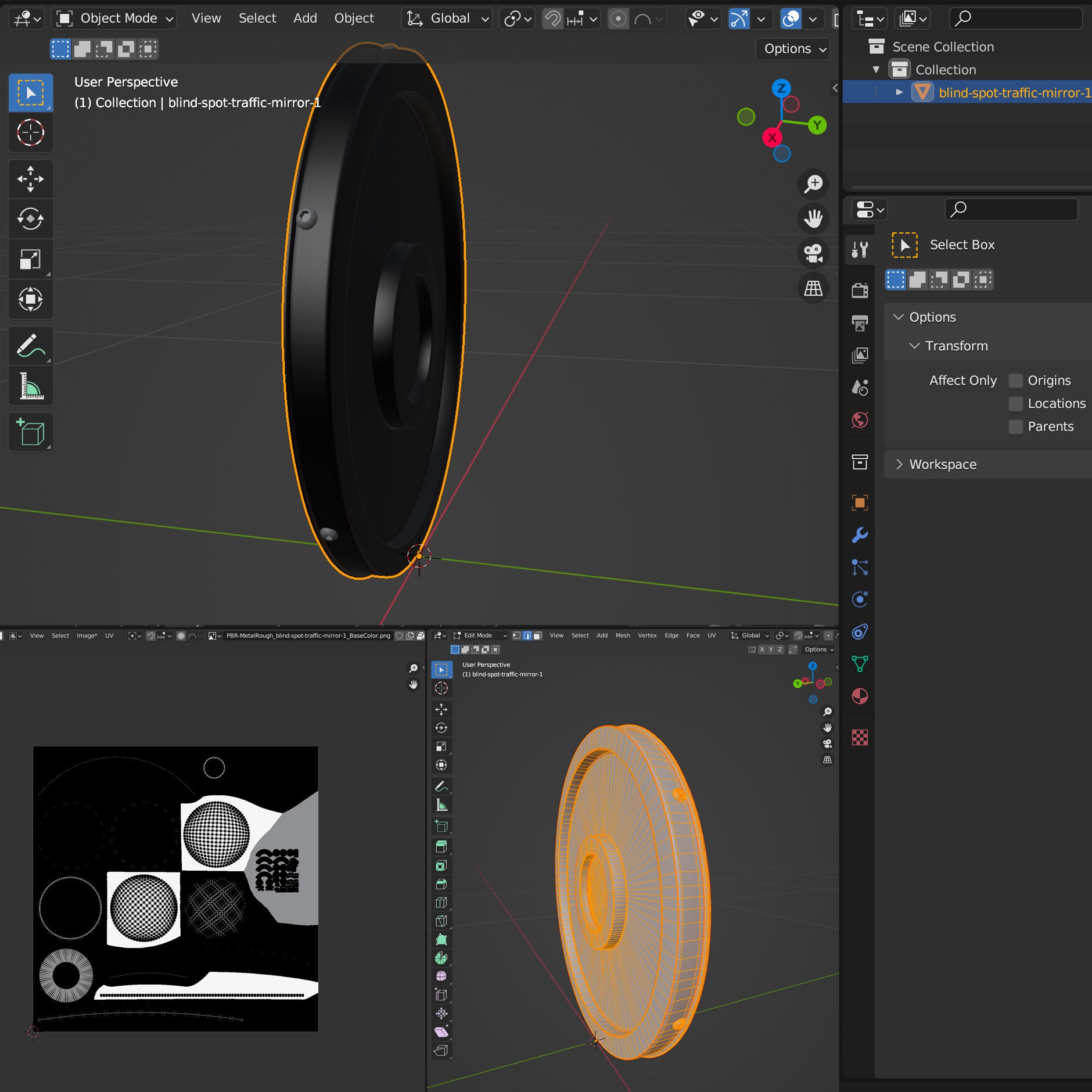Enable Affect Only Locations checkbox
The image size is (1092, 1092).
[x=1015, y=404]
